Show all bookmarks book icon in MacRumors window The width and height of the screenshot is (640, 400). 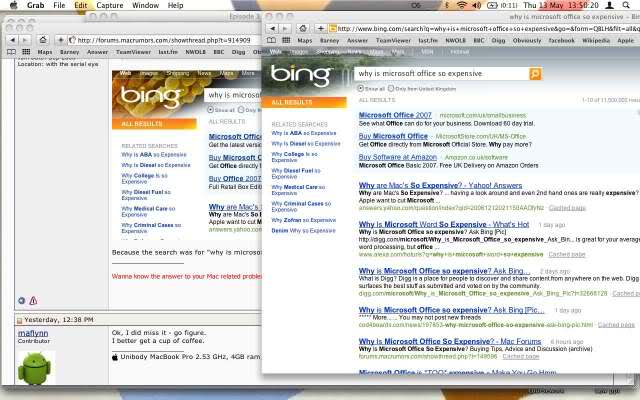point(11,52)
